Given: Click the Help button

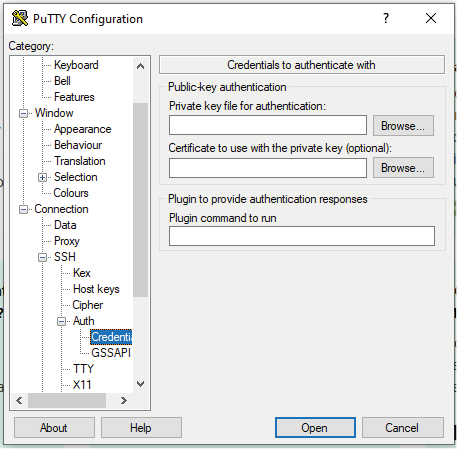Looking at the screenshot, I should pos(141,428).
